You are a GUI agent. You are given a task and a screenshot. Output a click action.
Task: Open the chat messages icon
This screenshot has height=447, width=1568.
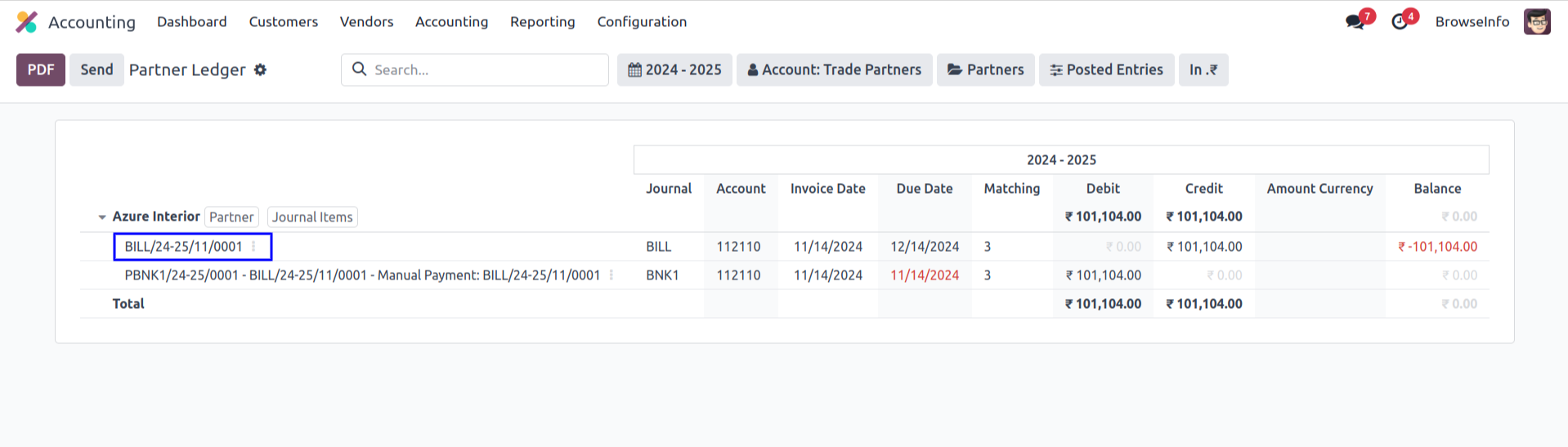[x=1355, y=22]
